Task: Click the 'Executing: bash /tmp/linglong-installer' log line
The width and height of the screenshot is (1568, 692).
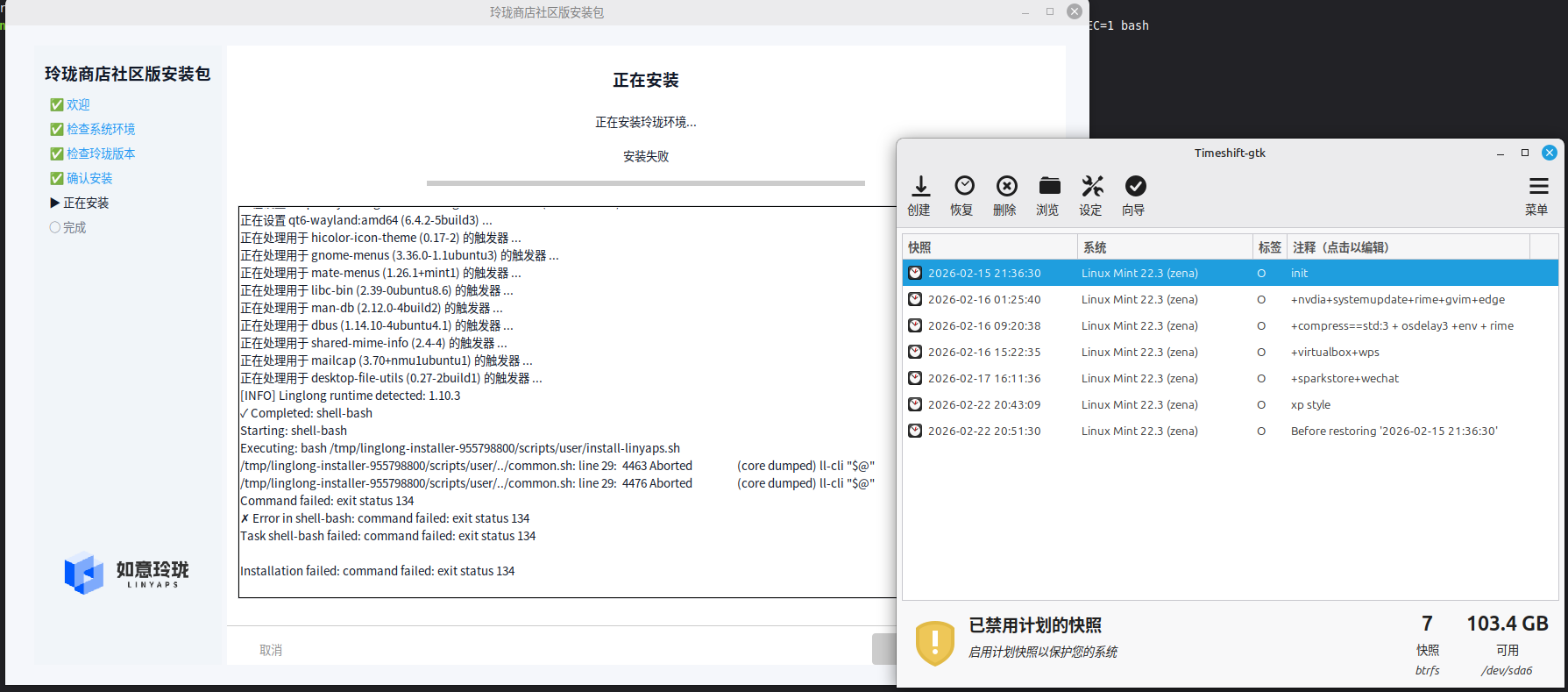Action: pyautogui.click(x=460, y=448)
